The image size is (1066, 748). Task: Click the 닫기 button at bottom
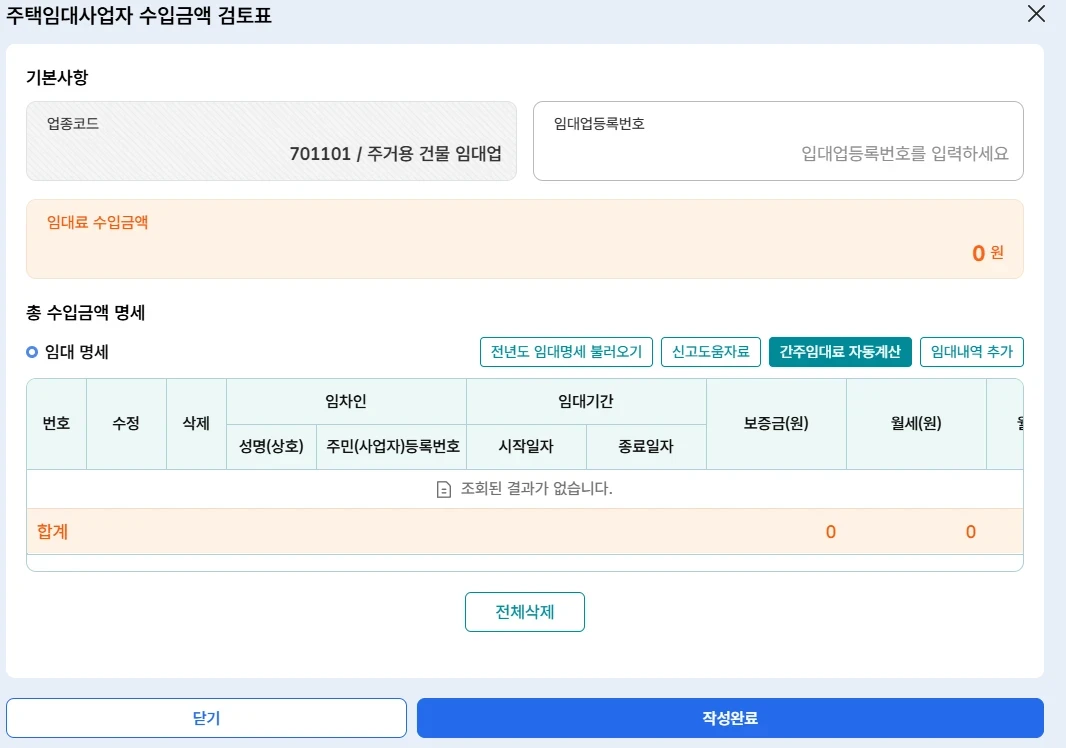point(206,718)
